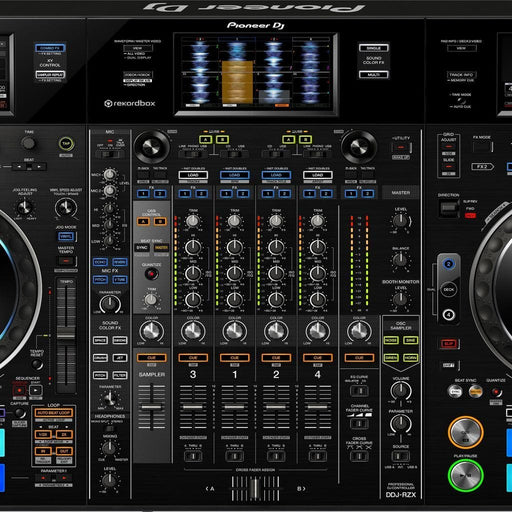Screen dimensions: 512x512
Task: Click the BOOTH MONITOR level knob
Action: point(401,300)
